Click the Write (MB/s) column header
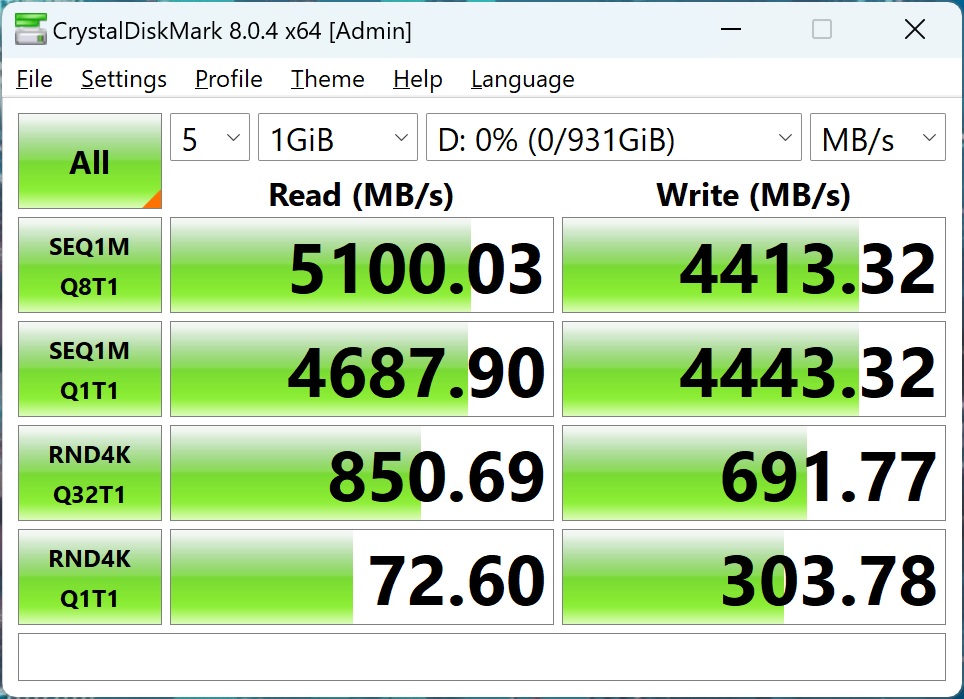Viewport: 964px width, 699px height. coord(754,195)
